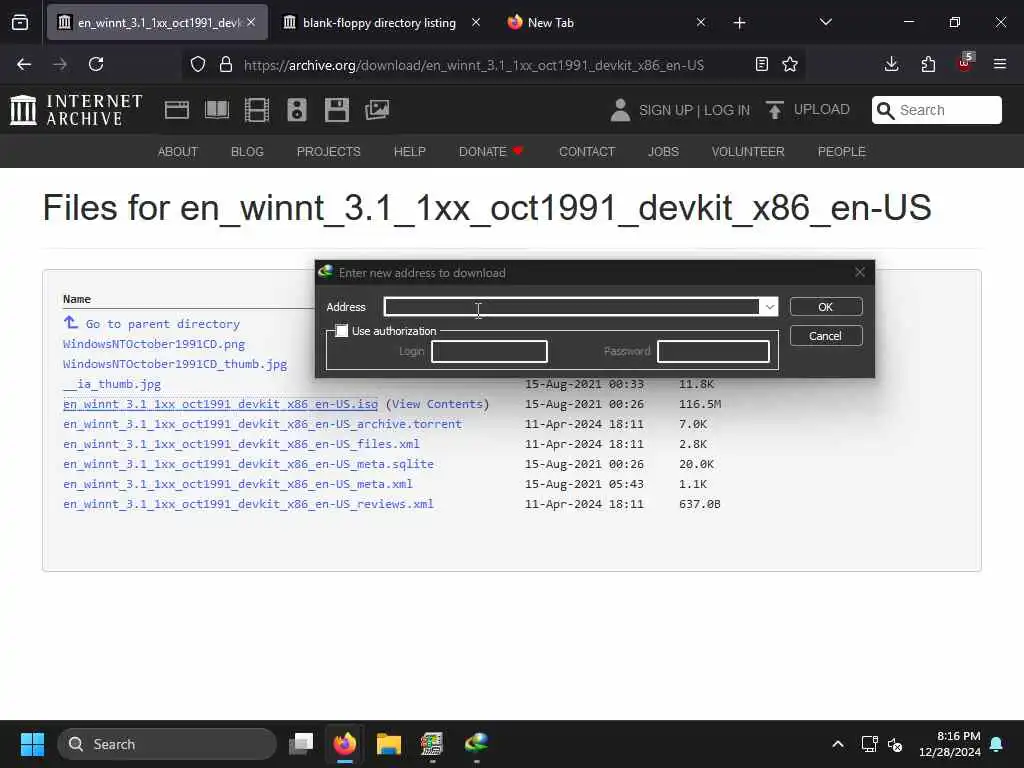Open the _files.xml file link
The image size is (1024, 768).
point(242,444)
